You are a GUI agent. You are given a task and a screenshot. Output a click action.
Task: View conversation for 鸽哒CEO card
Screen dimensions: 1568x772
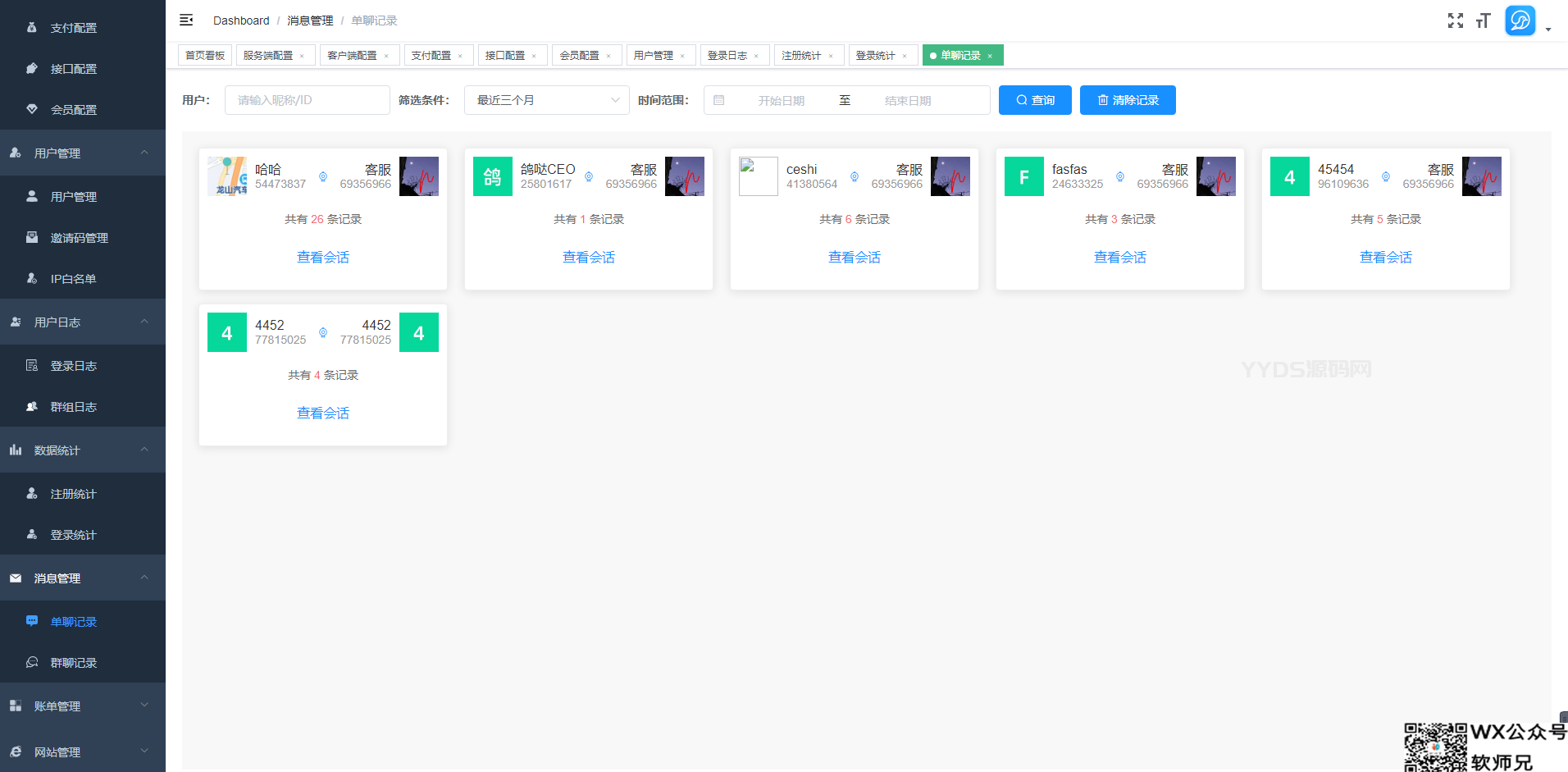[x=589, y=257]
